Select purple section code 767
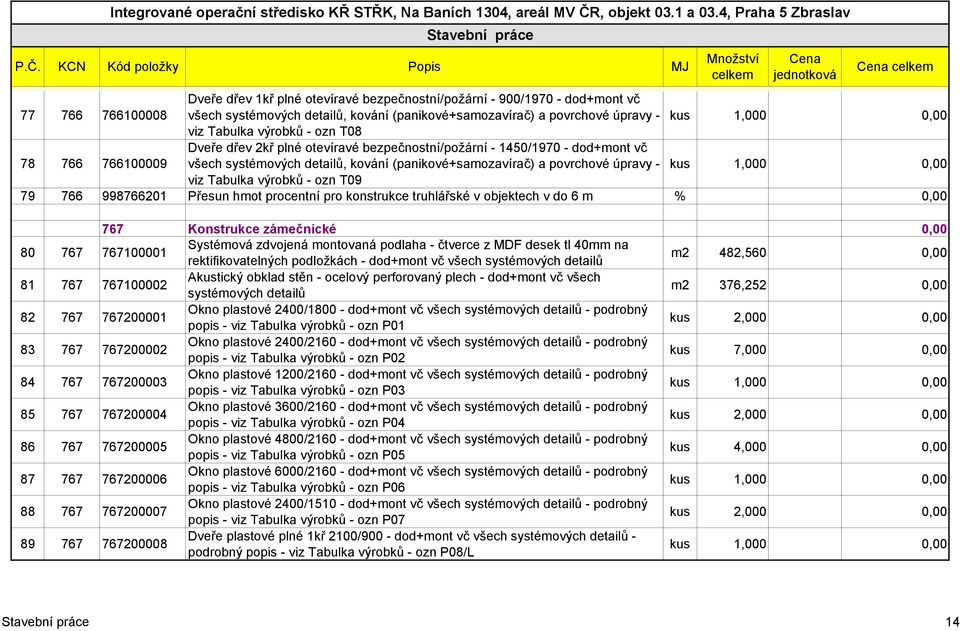 click(113, 229)
